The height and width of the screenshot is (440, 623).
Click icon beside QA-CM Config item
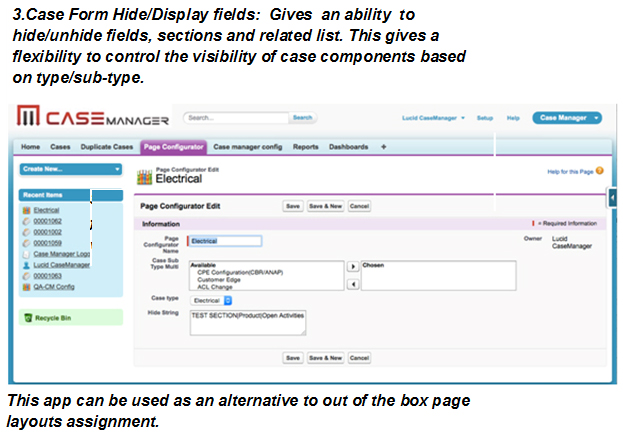27,287
